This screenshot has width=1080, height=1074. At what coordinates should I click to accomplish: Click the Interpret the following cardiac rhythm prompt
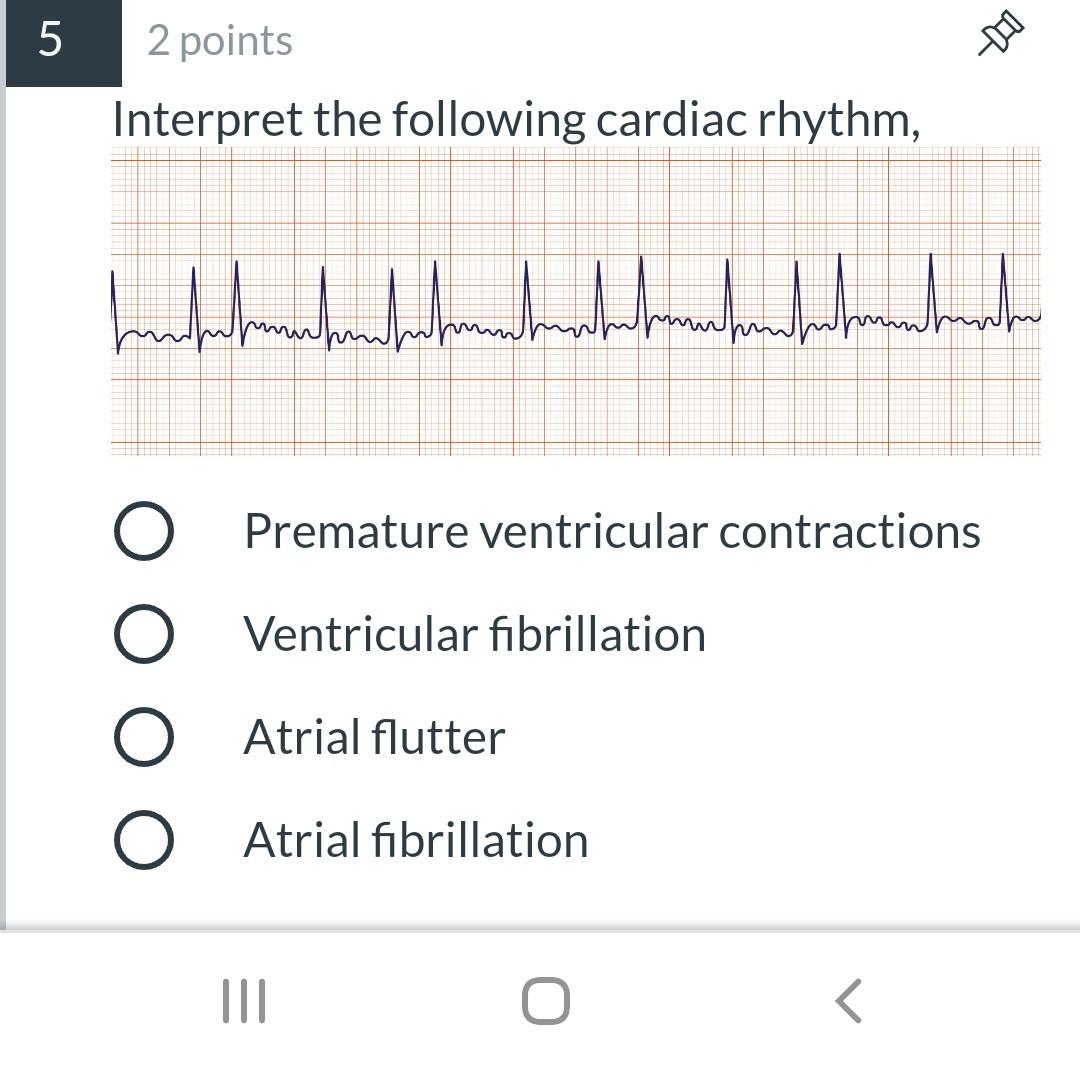click(517, 120)
